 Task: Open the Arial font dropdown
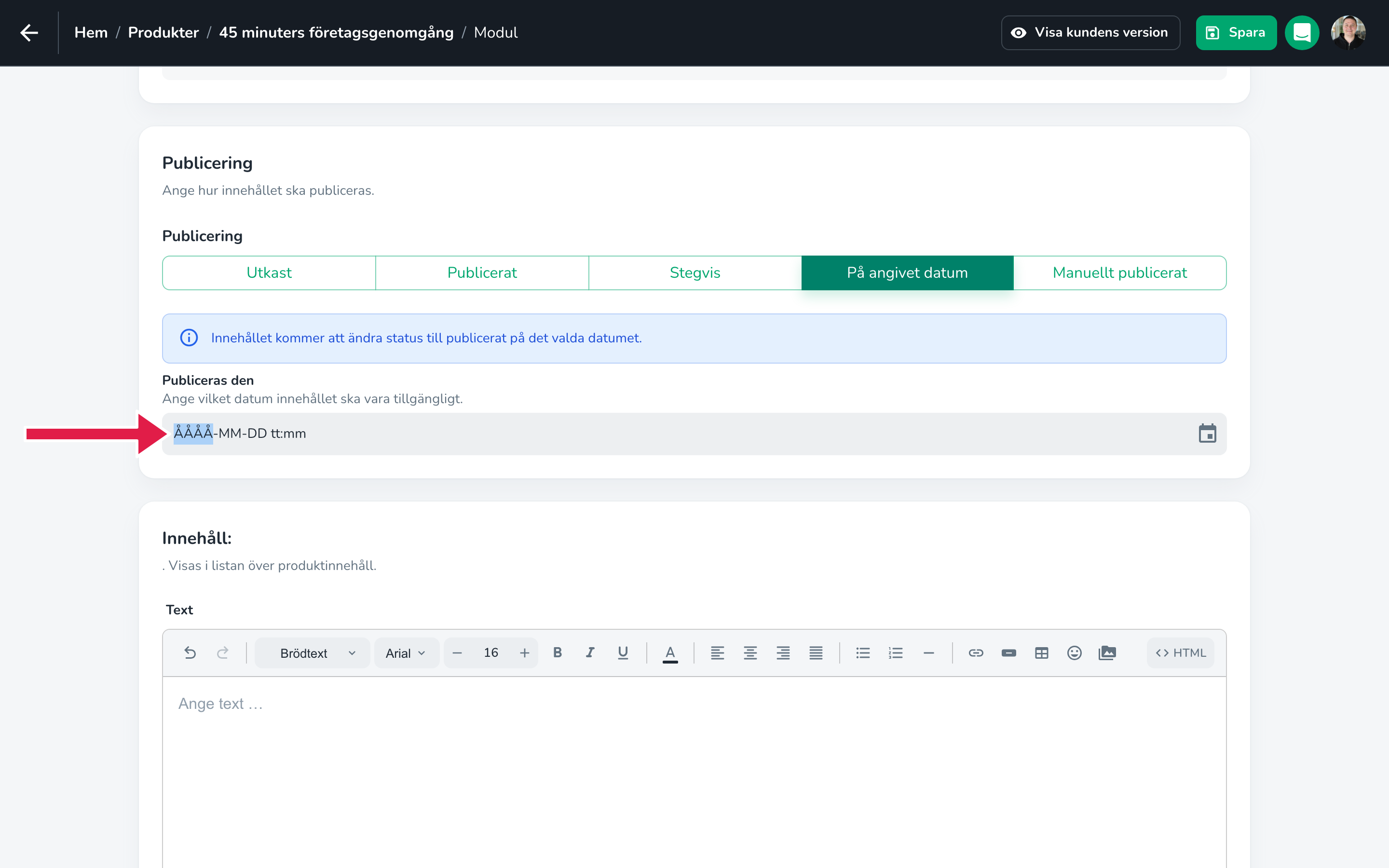click(407, 653)
